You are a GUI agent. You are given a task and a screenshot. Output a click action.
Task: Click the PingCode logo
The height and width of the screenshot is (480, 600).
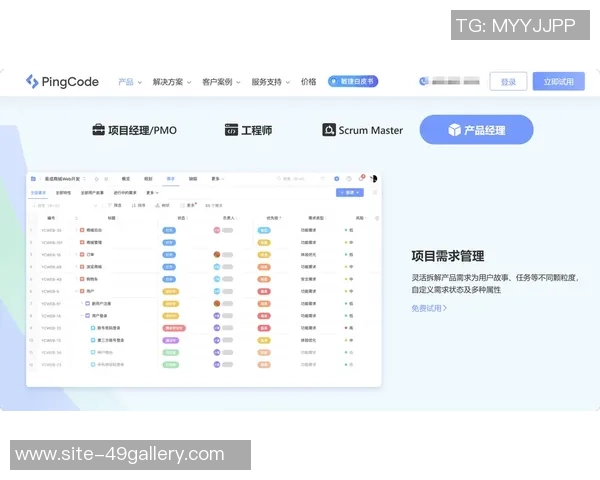click(62, 82)
